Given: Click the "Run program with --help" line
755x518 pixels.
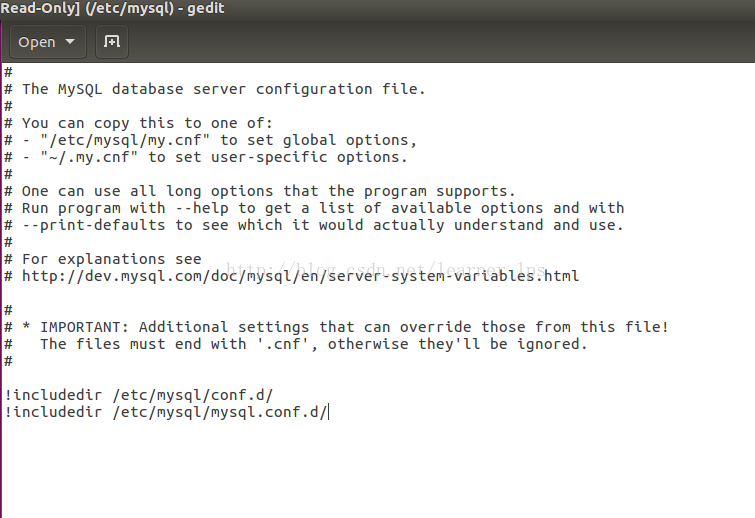Looking at the screenshot, I should pos(320,208).
